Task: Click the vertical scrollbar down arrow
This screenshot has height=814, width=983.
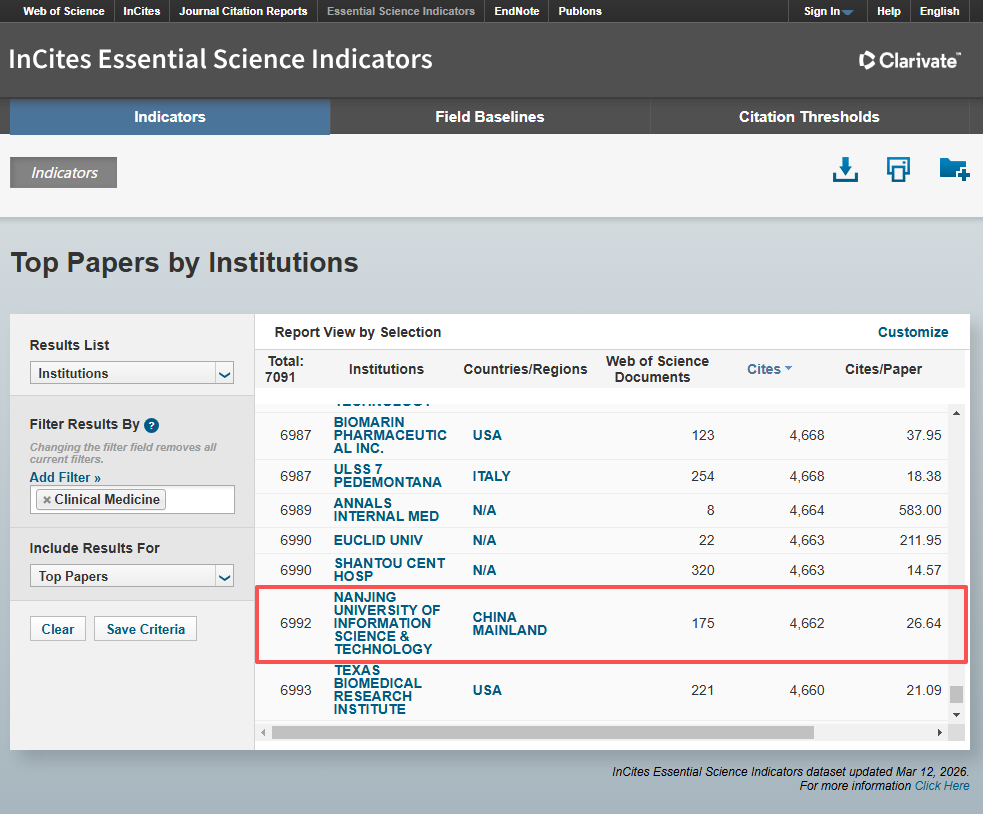Action: 956,715
